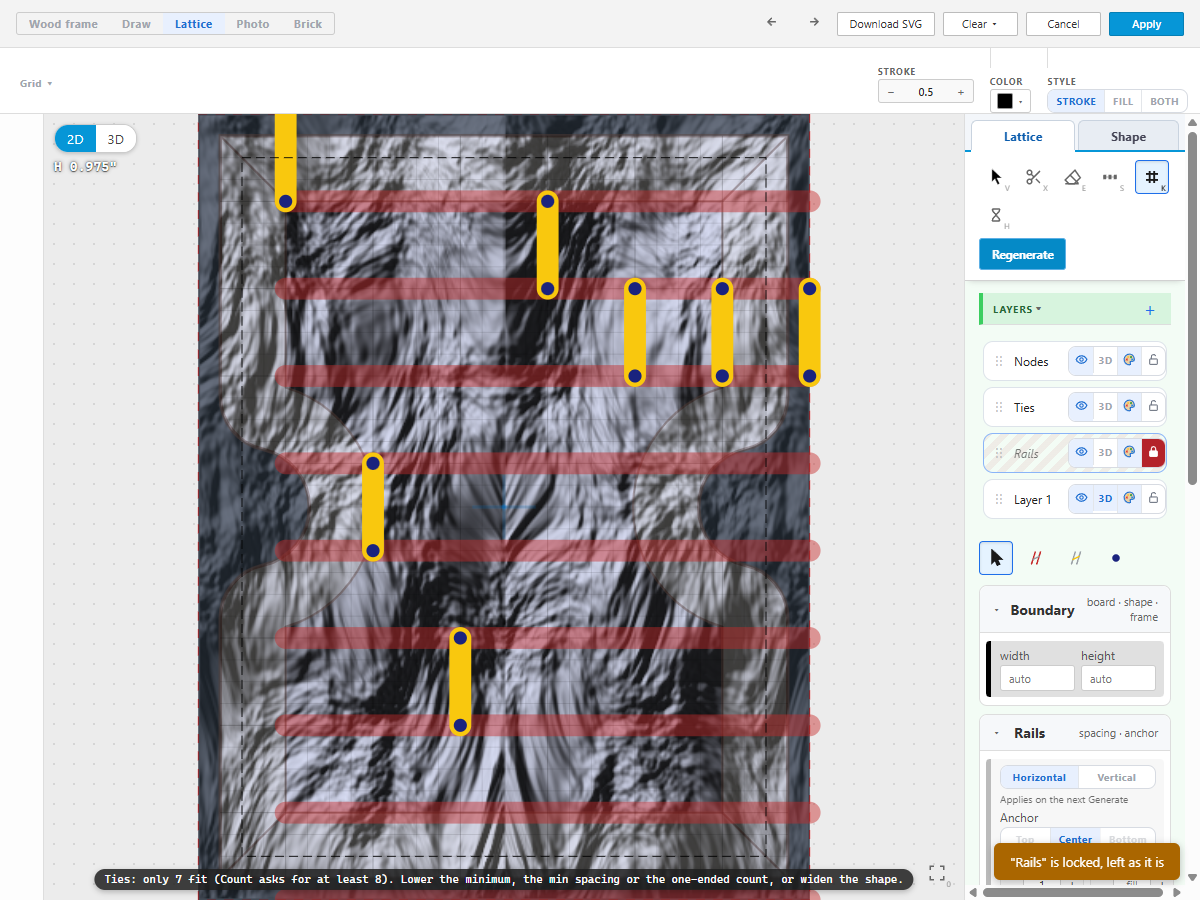Add a new layer with plus icon
Image resolution: width=1200 pixels, height=900 pixels.
[1150, 310]
